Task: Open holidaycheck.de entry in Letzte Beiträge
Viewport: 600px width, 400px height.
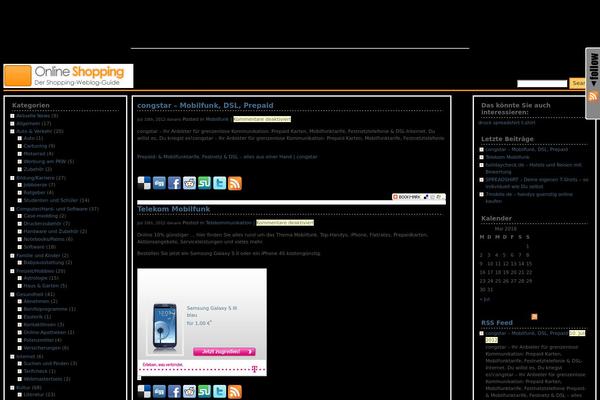Action: click(x=534, y=168)
